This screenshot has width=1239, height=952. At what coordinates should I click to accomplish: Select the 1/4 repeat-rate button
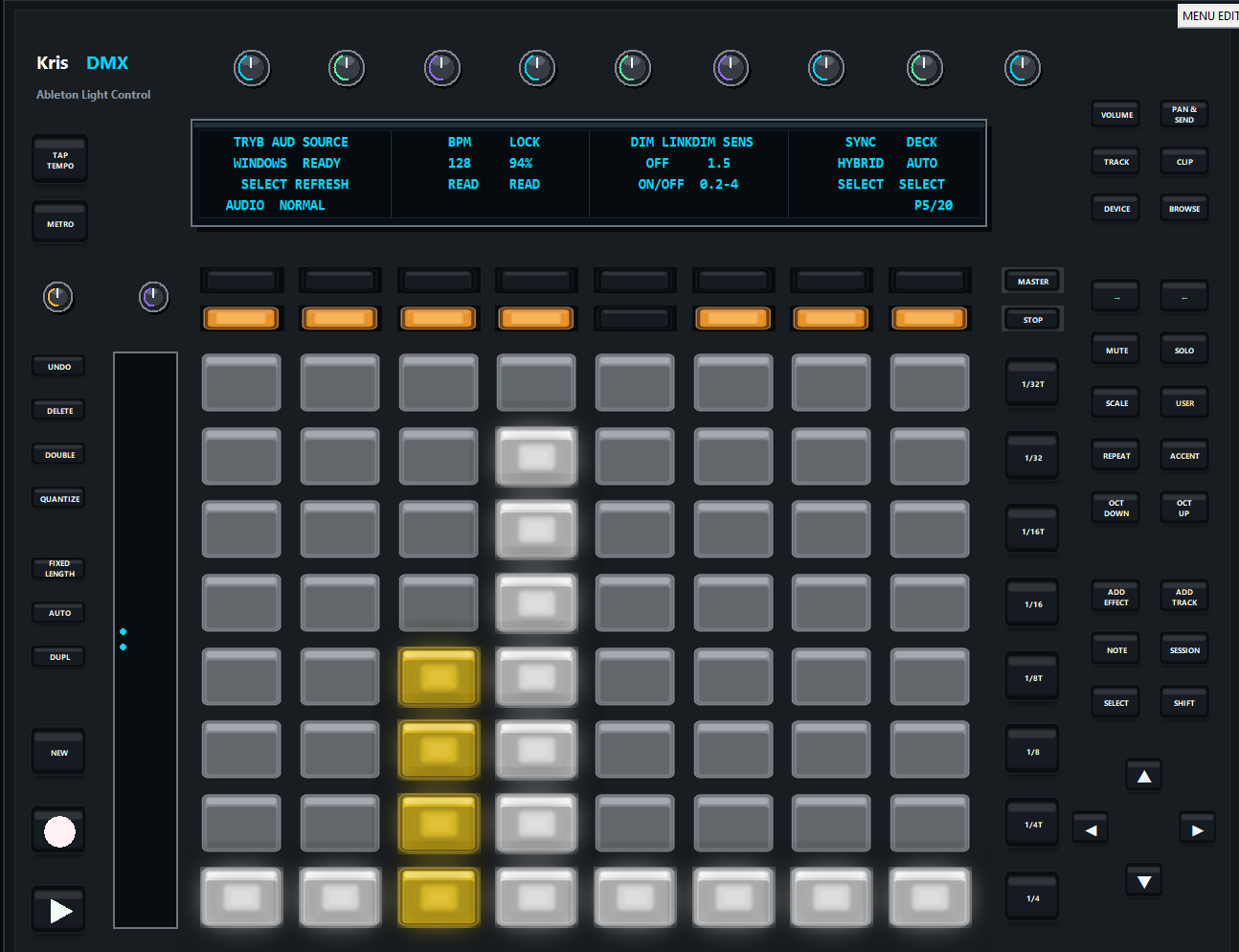[x=1032, y=898]
